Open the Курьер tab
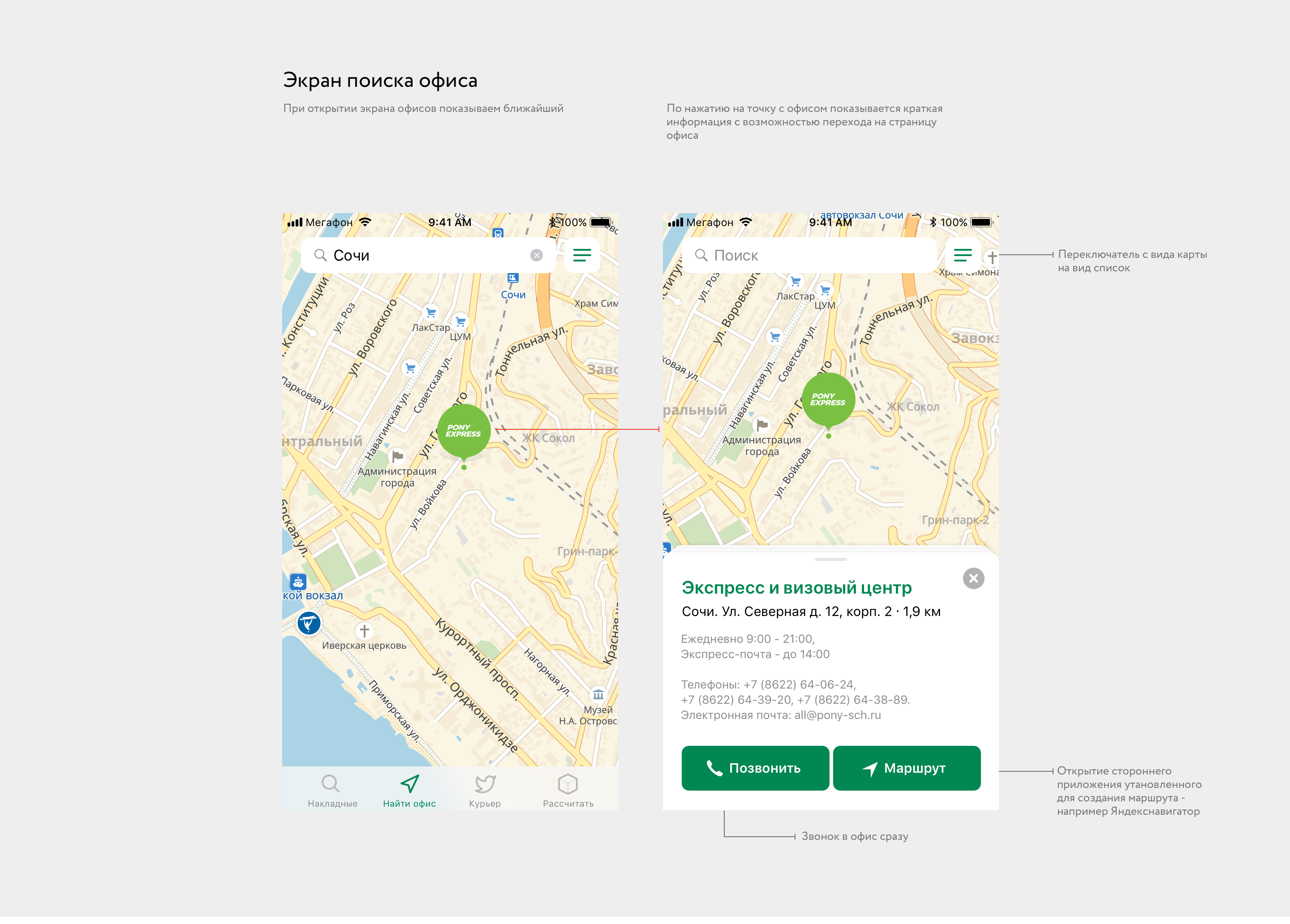This screenshot has height=924, width=1290. (x=485, y=791)
